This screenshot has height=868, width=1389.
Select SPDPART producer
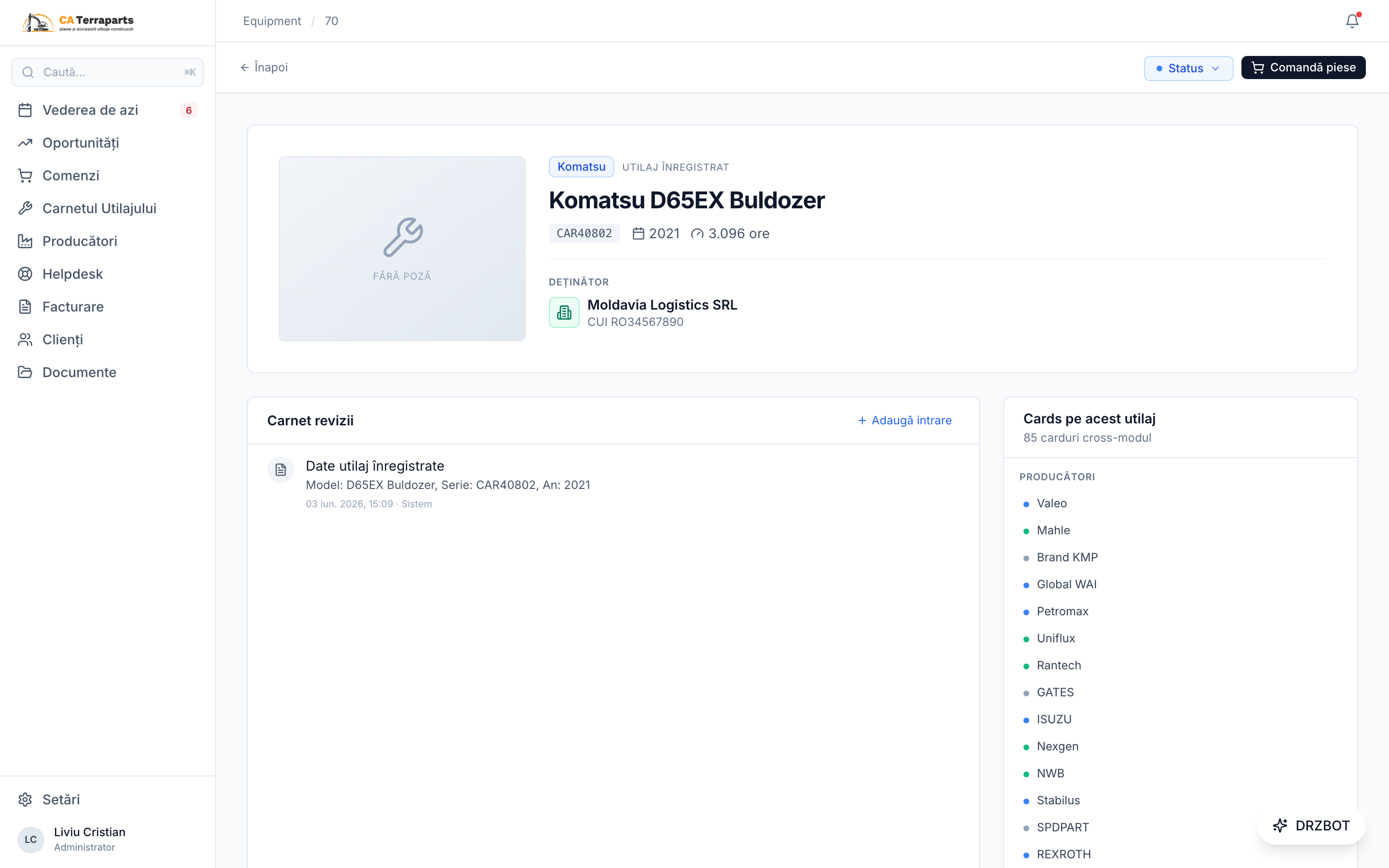(x=1062, y=827)
